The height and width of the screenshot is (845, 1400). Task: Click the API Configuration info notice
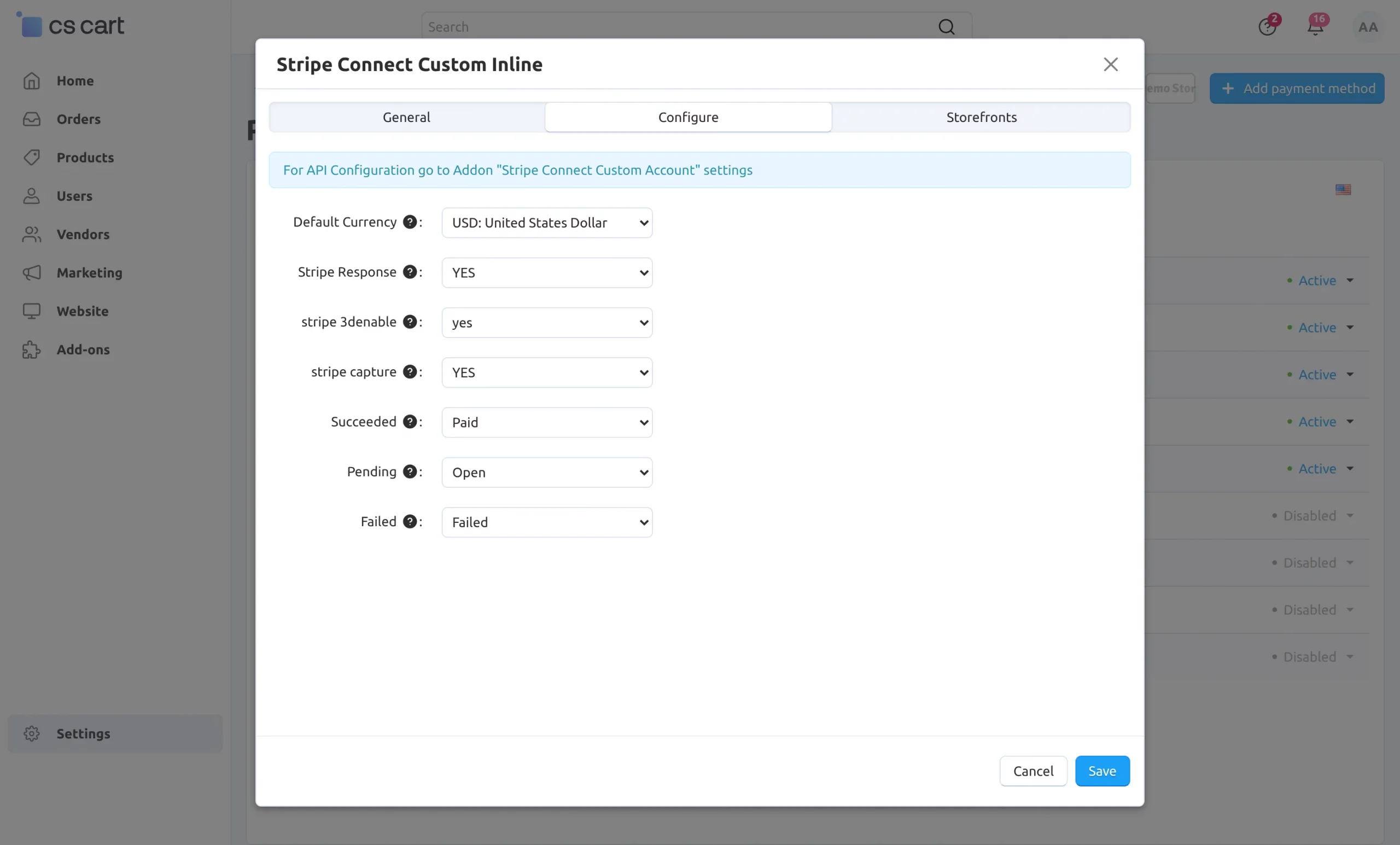pos(699,170)
